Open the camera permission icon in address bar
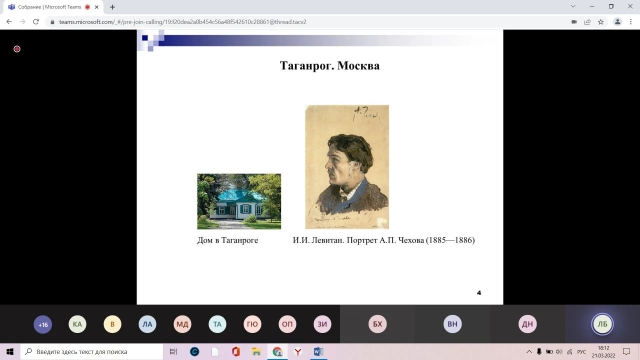The height and width of the screenshot is (360, 640). 574,22
